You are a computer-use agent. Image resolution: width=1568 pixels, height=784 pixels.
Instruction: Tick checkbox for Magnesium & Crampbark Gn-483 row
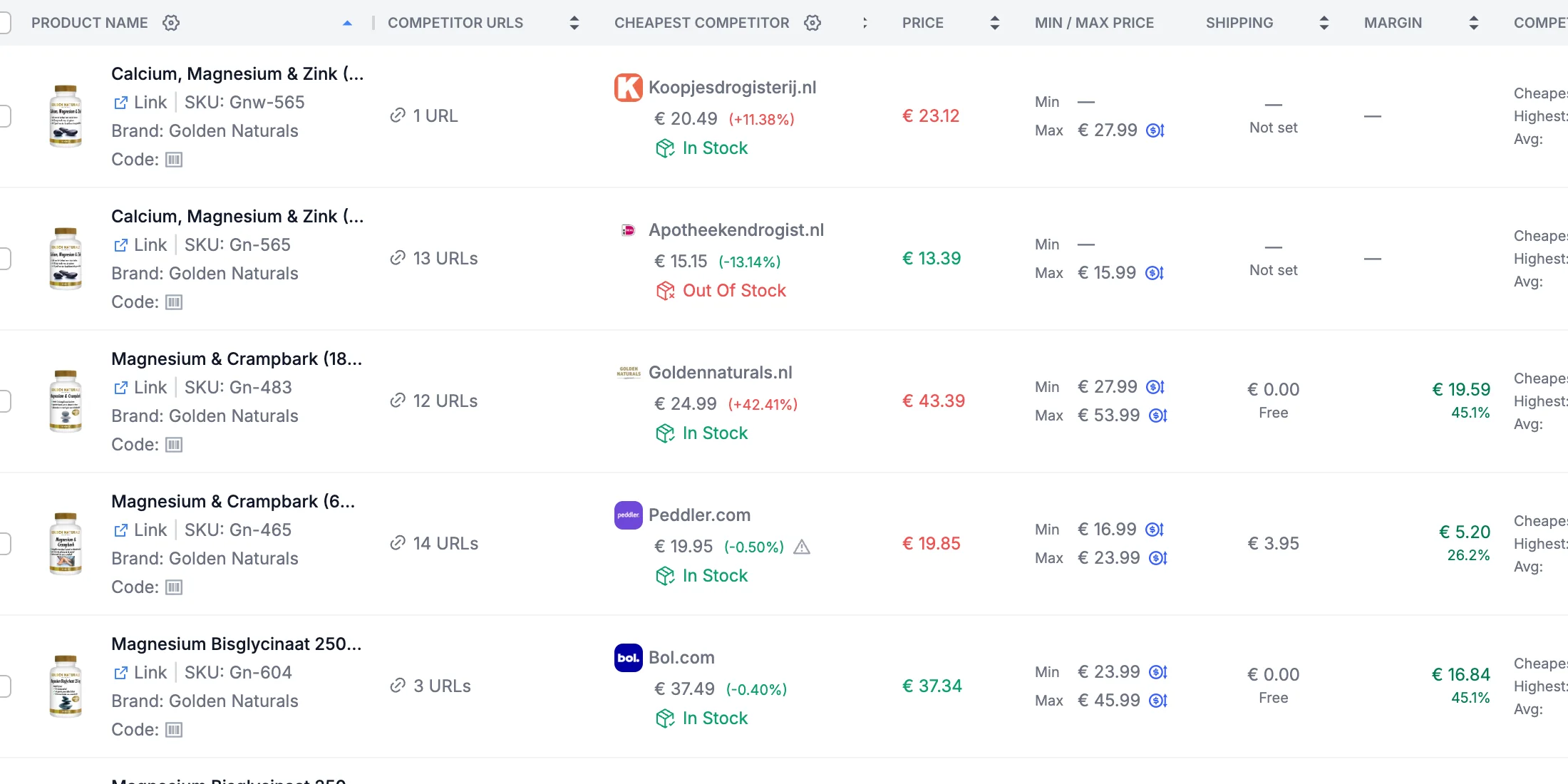pos(3,401)
